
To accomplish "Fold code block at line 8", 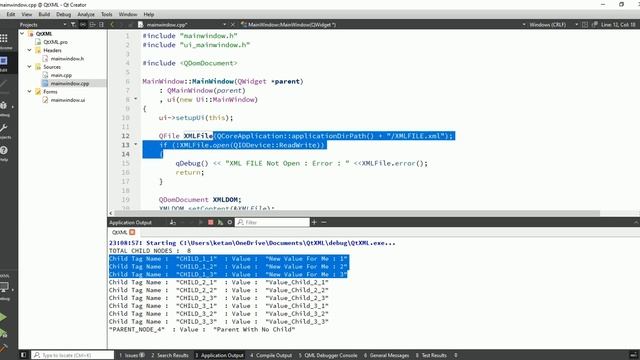I will coord(136,99).
